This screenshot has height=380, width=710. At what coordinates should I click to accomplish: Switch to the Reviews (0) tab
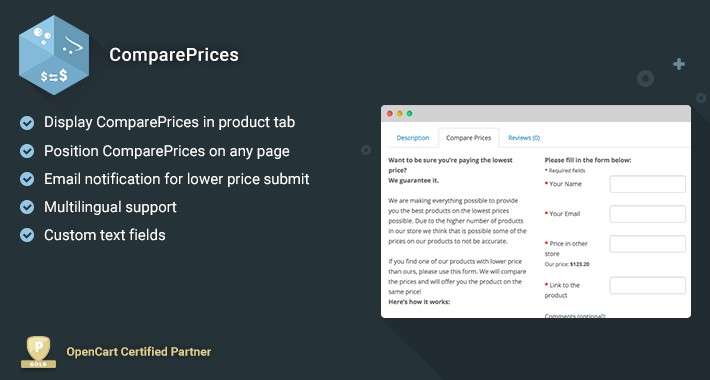coord(524,138)
